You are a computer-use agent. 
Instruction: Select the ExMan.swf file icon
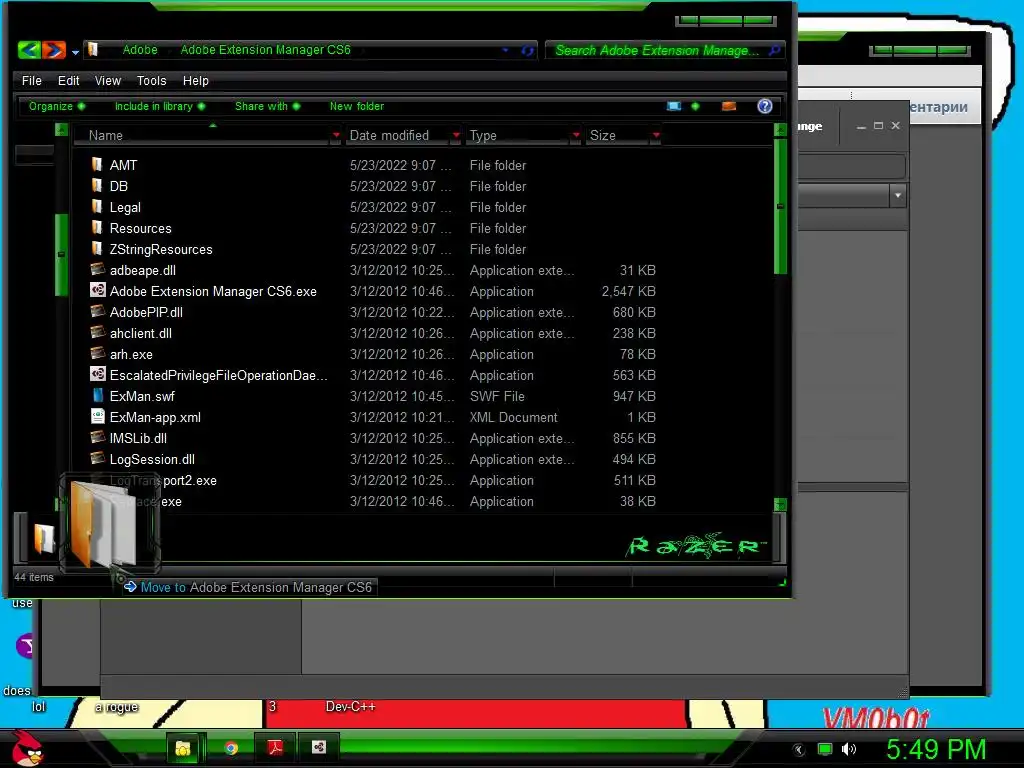point(97,395)
